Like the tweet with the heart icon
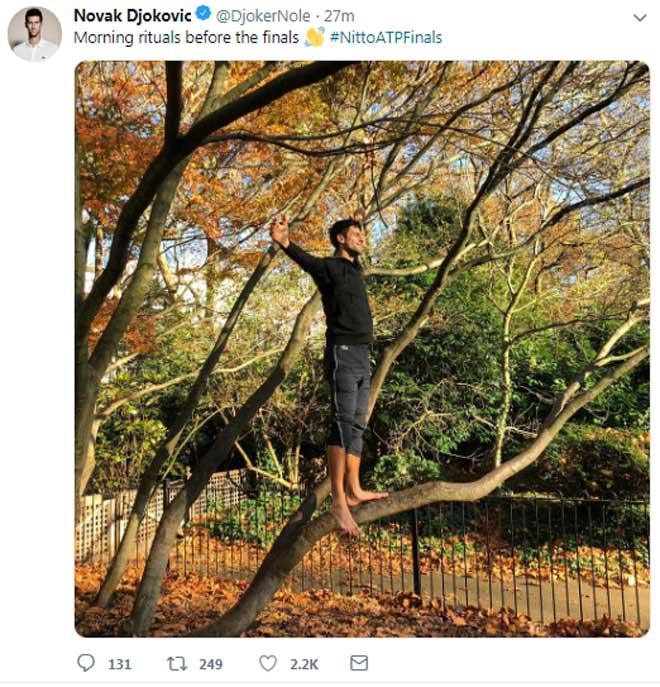Screen dimensions: 660x687 coord(268,664)
